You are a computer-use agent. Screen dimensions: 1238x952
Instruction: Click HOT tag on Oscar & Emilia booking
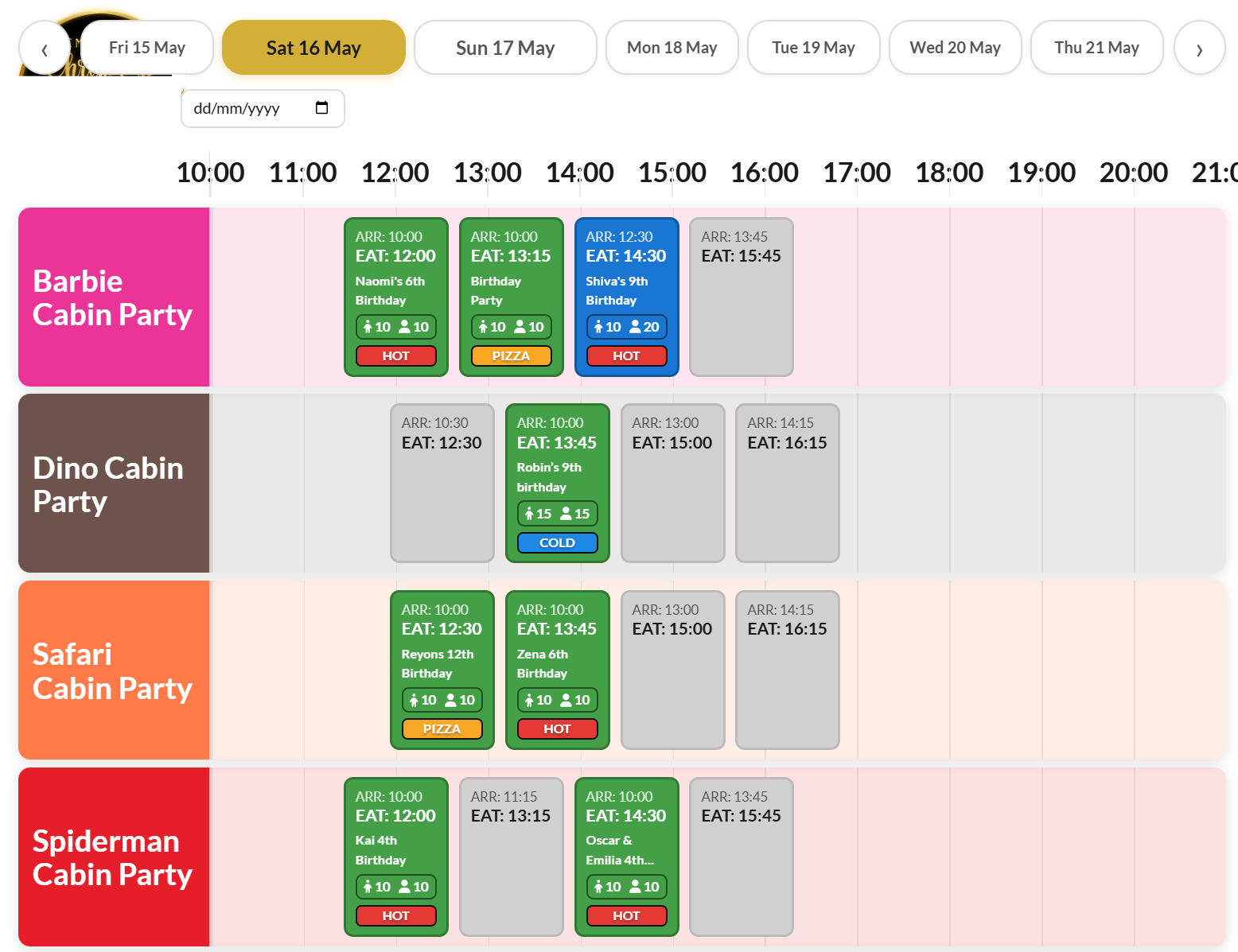pyautogui.click(x=627, y=915)
